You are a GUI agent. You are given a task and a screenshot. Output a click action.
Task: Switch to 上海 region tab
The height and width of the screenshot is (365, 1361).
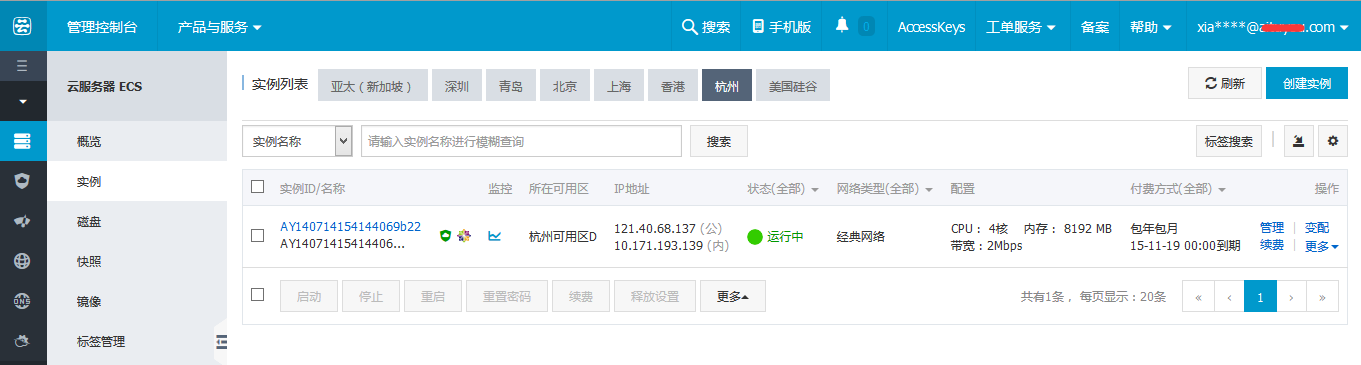(619, 86)
